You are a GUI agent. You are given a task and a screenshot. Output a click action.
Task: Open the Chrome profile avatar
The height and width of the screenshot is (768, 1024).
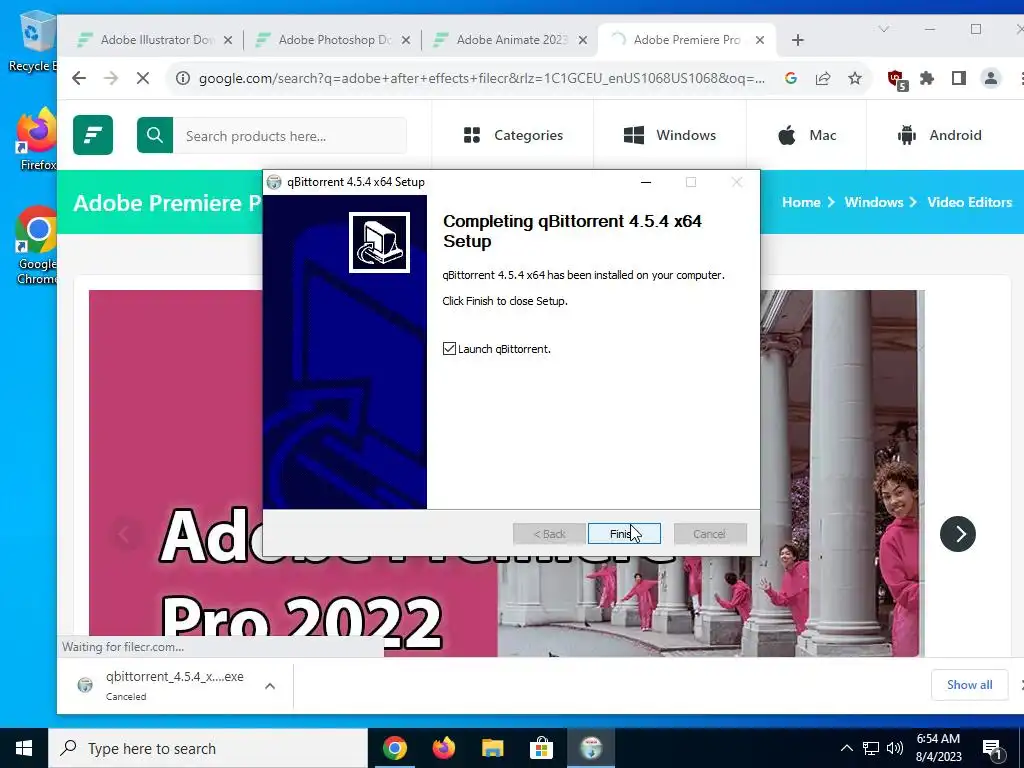[x=991, y=78]
